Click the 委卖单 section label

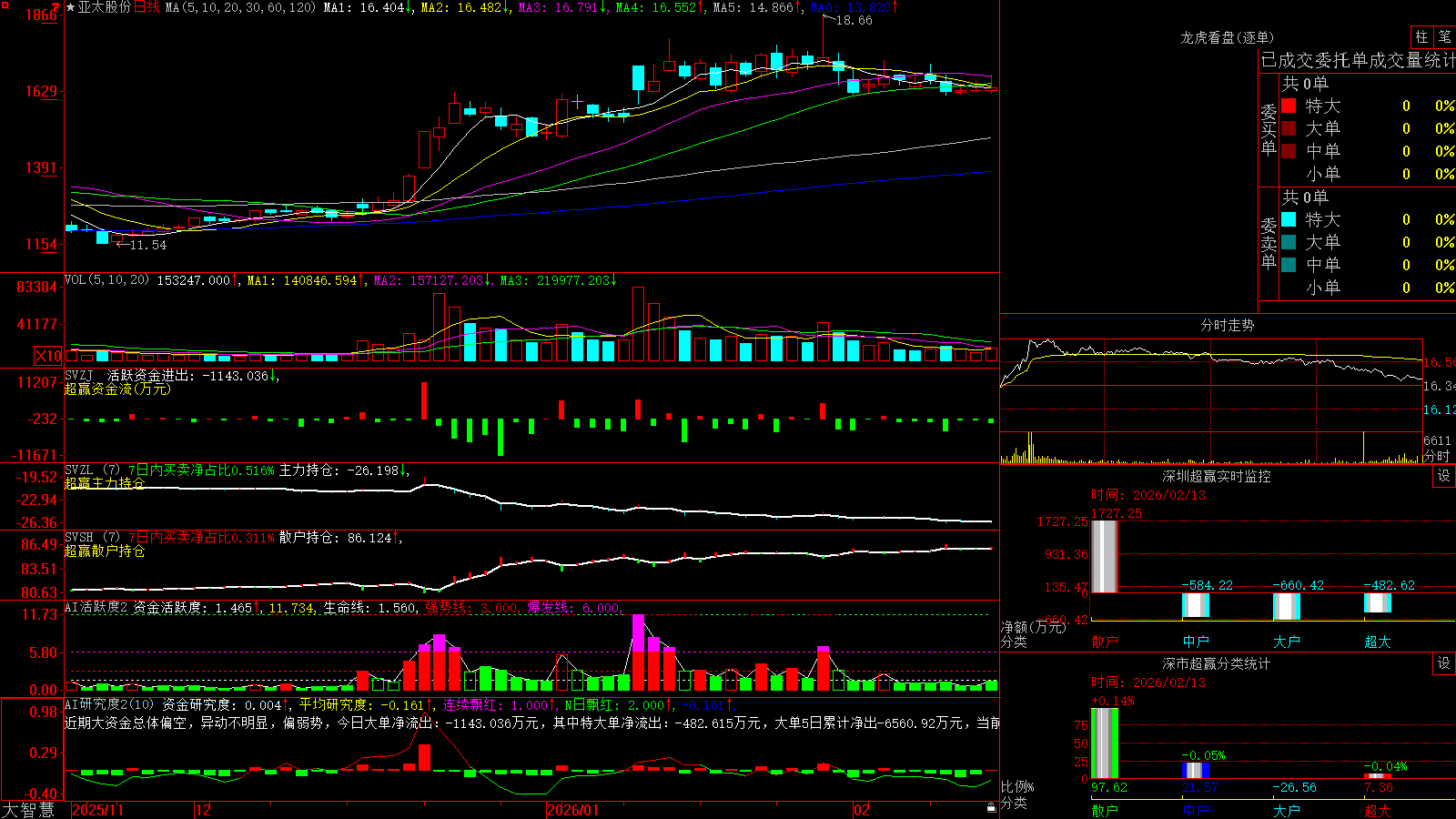coord(1269,244)
